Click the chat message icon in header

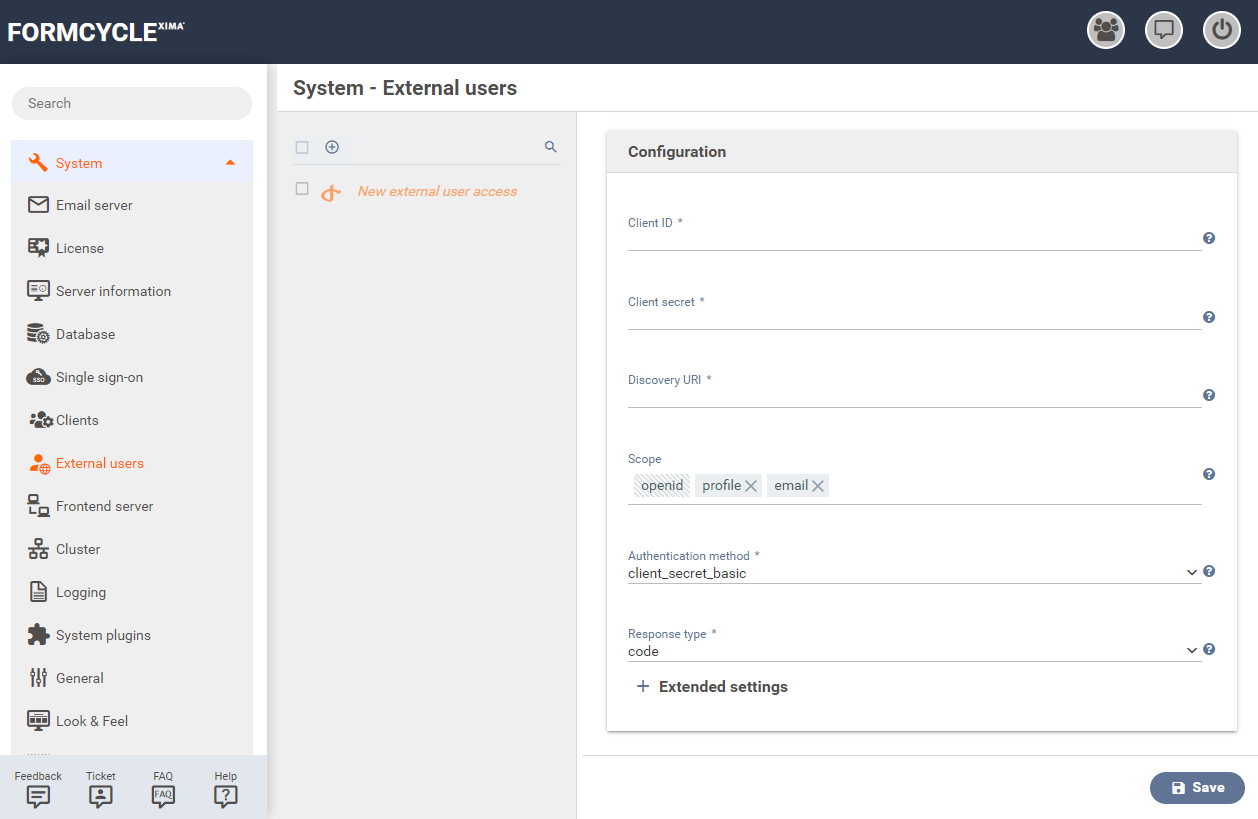(1164, 30)
